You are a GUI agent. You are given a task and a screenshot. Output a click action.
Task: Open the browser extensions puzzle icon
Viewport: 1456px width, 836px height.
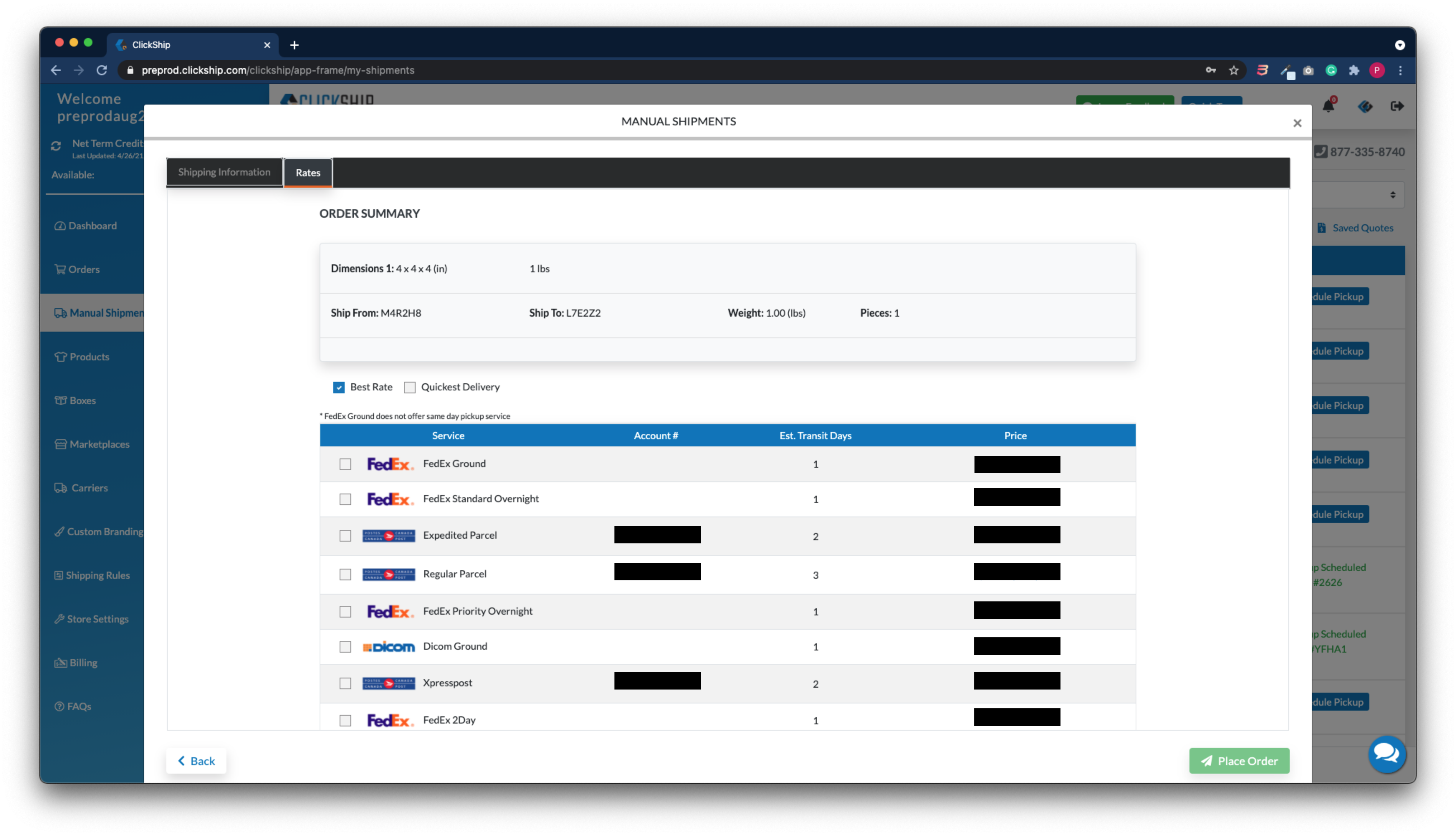pos(1354,70)
